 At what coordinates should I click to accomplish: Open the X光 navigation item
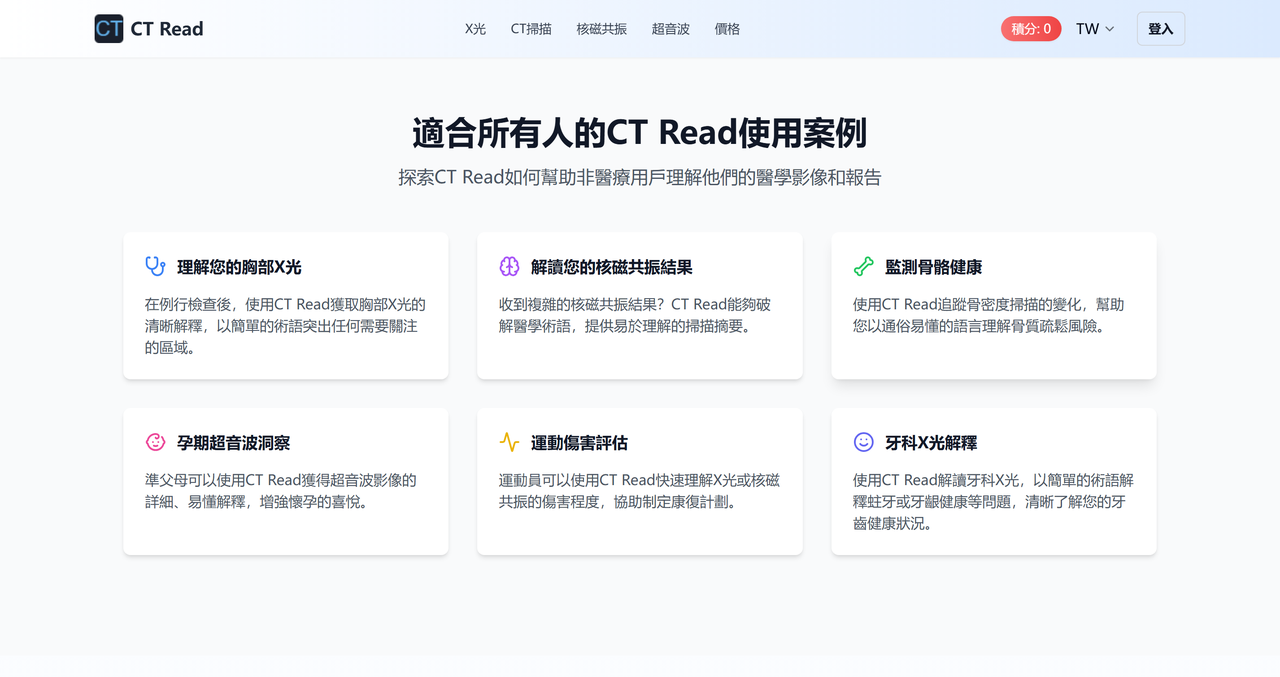click(x=475, y=29)
